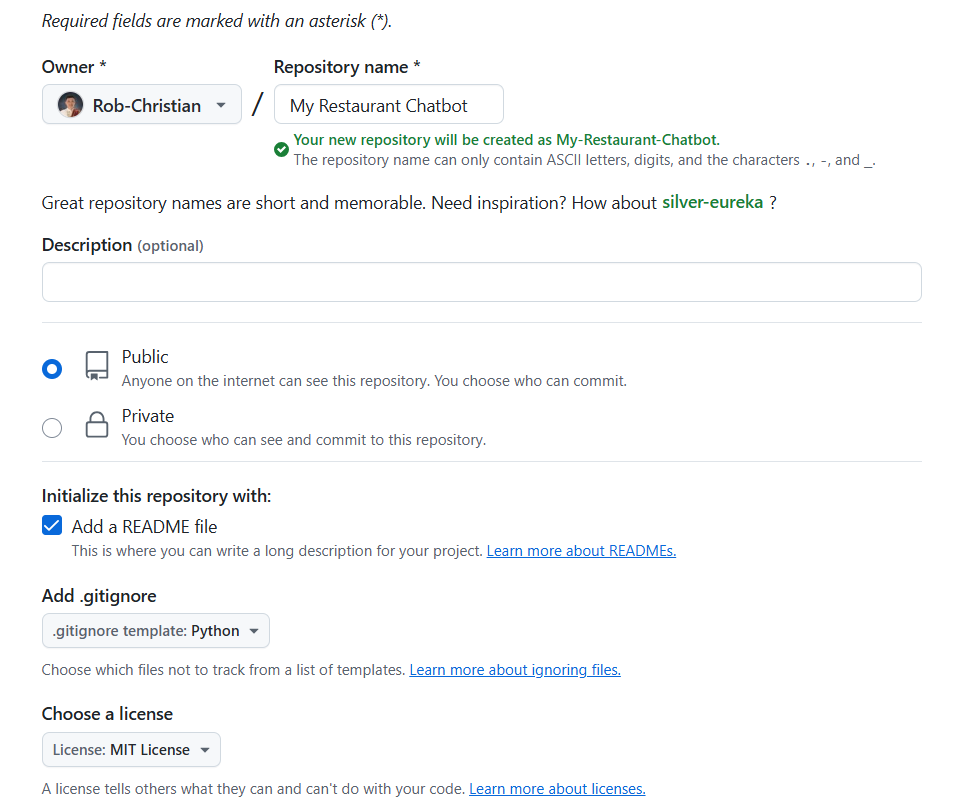Click the Description input field

pos(481,281)
